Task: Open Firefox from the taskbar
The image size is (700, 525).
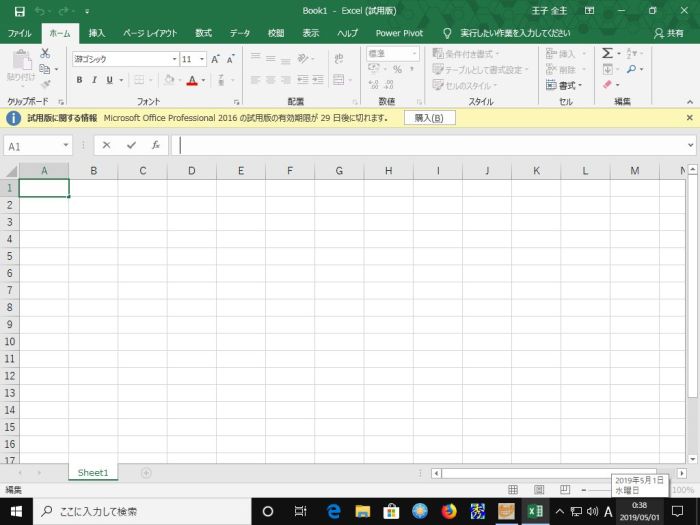Action: point(449,511)
